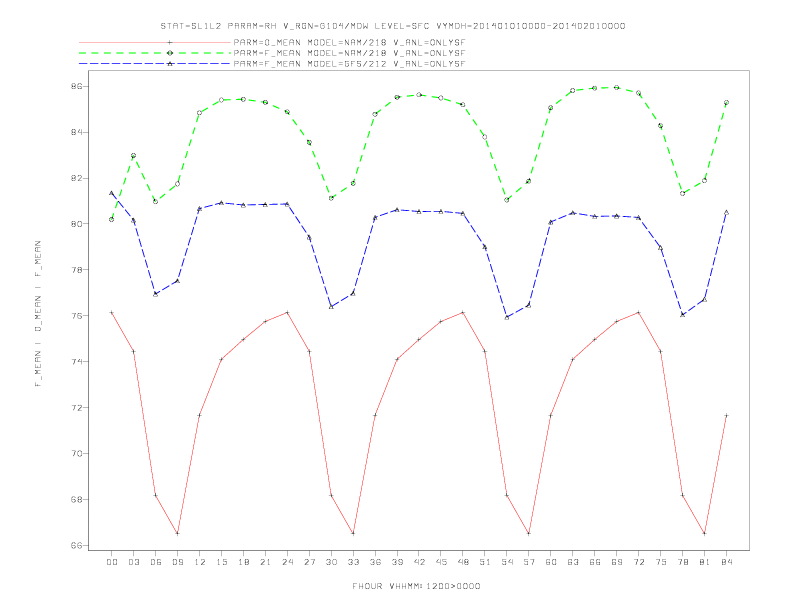This screenshot has width=792, height=612.
Task: Click the red plus data point at hour 24
Action: point(287,313)
